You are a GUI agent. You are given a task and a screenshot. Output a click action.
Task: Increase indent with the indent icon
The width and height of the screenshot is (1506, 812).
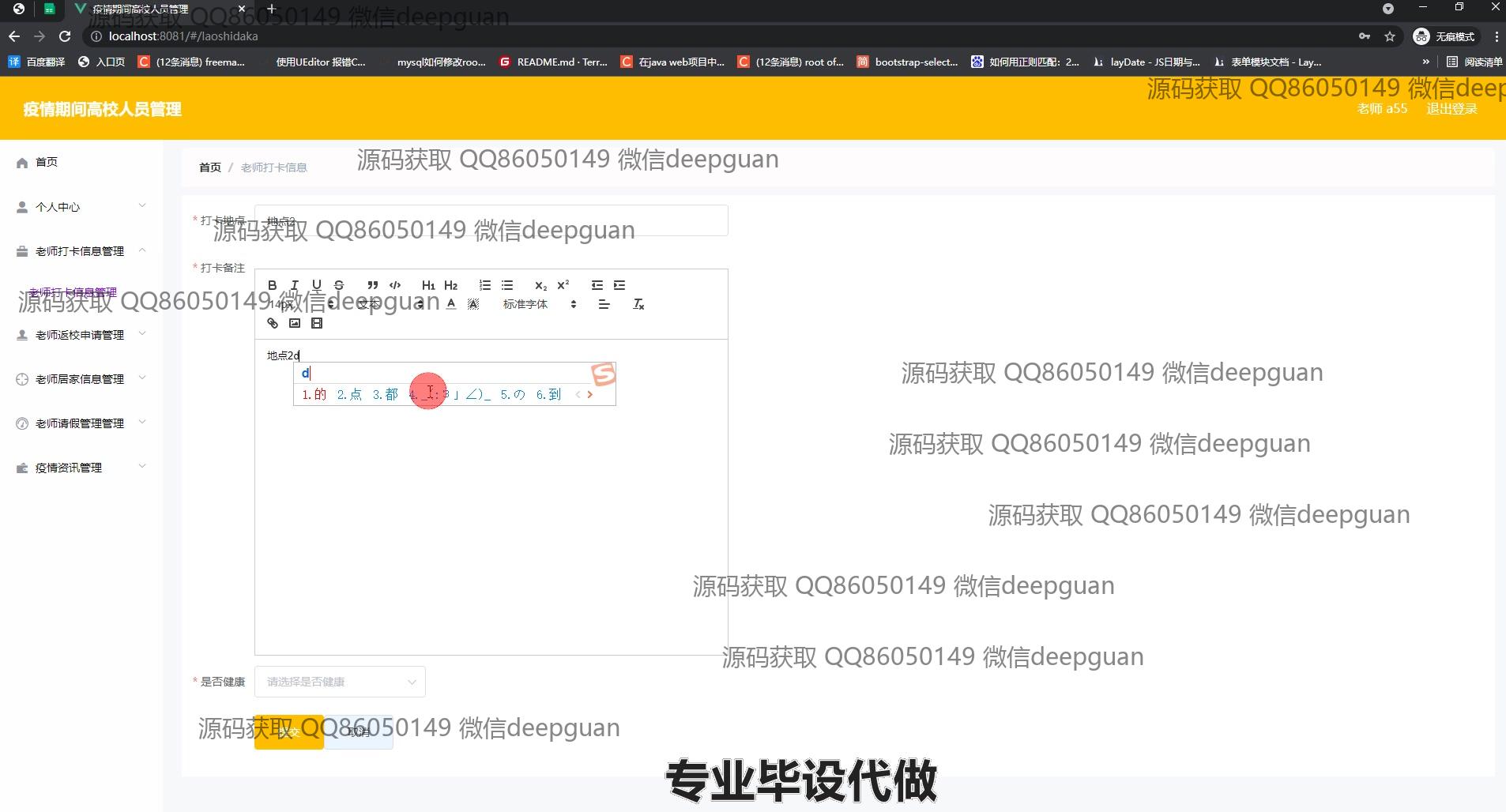[x=619, y=285]
